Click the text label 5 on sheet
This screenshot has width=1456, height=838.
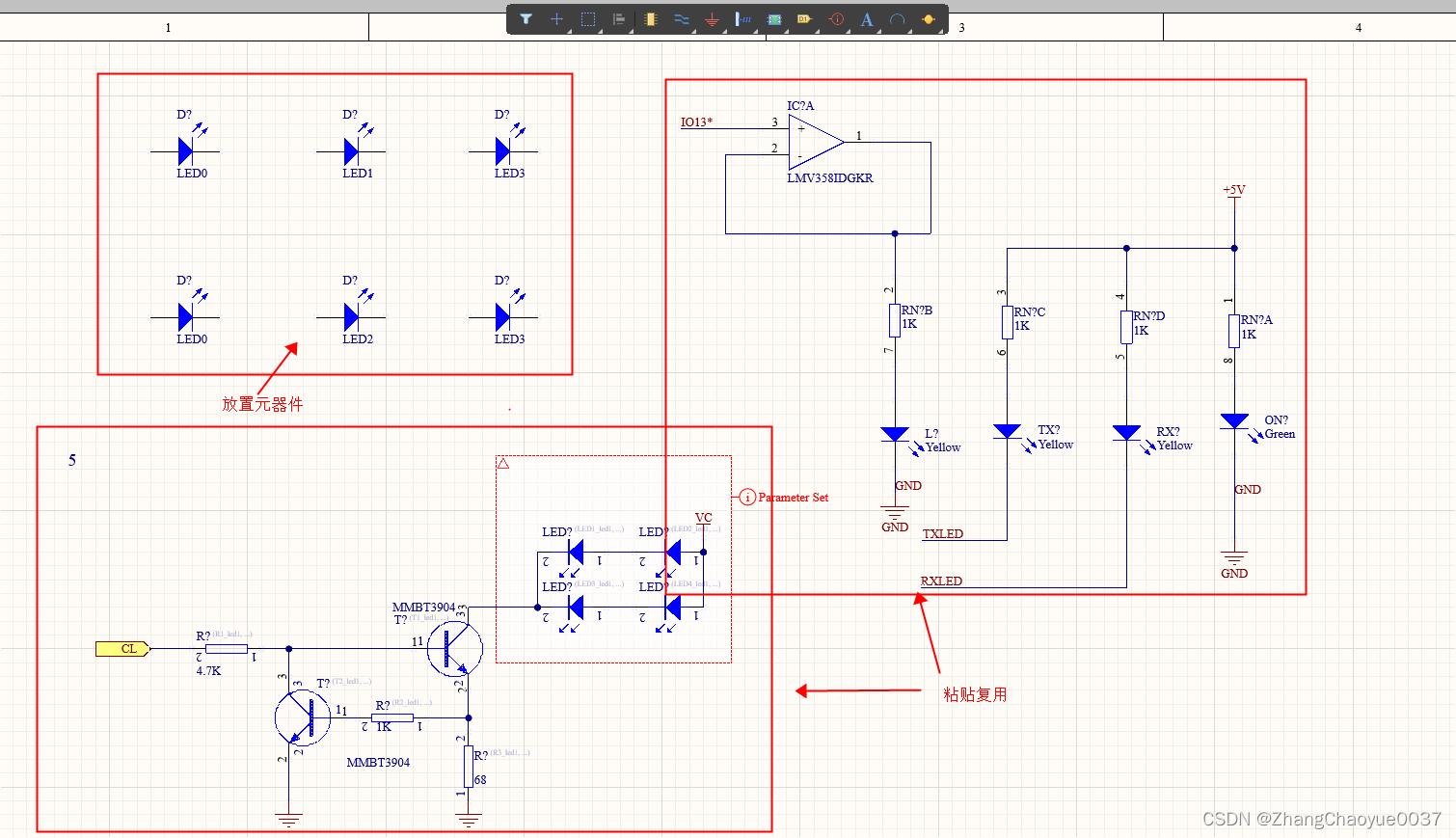(x=72, y=460)
